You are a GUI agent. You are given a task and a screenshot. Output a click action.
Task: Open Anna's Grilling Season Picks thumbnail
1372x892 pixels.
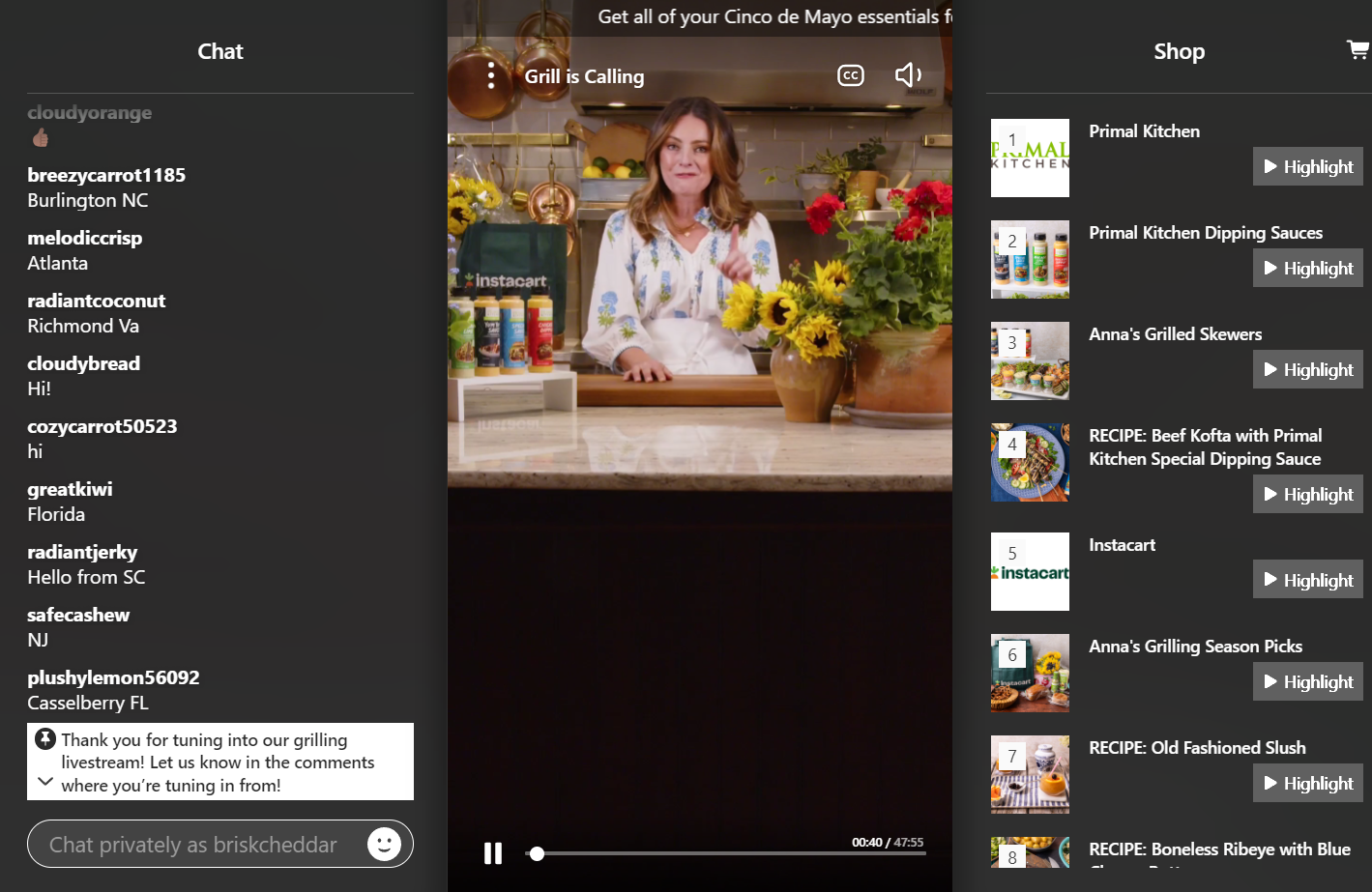click(x=1030, y=673)
